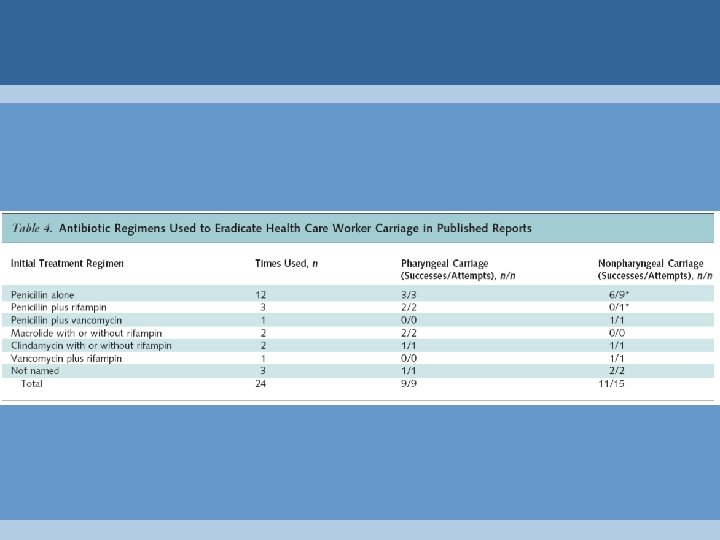Select the Not named row label
The image size is (720, 540).
35,371
